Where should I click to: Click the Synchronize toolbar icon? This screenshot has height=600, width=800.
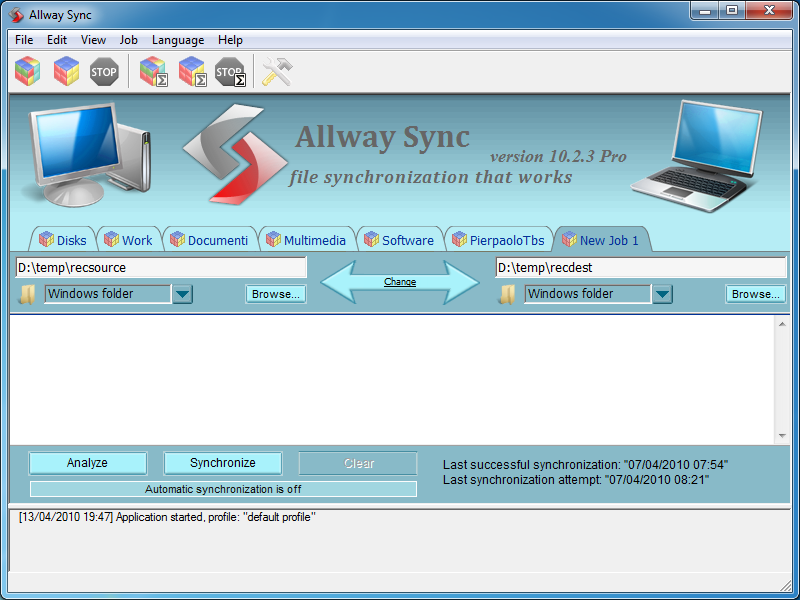point(66,71)
